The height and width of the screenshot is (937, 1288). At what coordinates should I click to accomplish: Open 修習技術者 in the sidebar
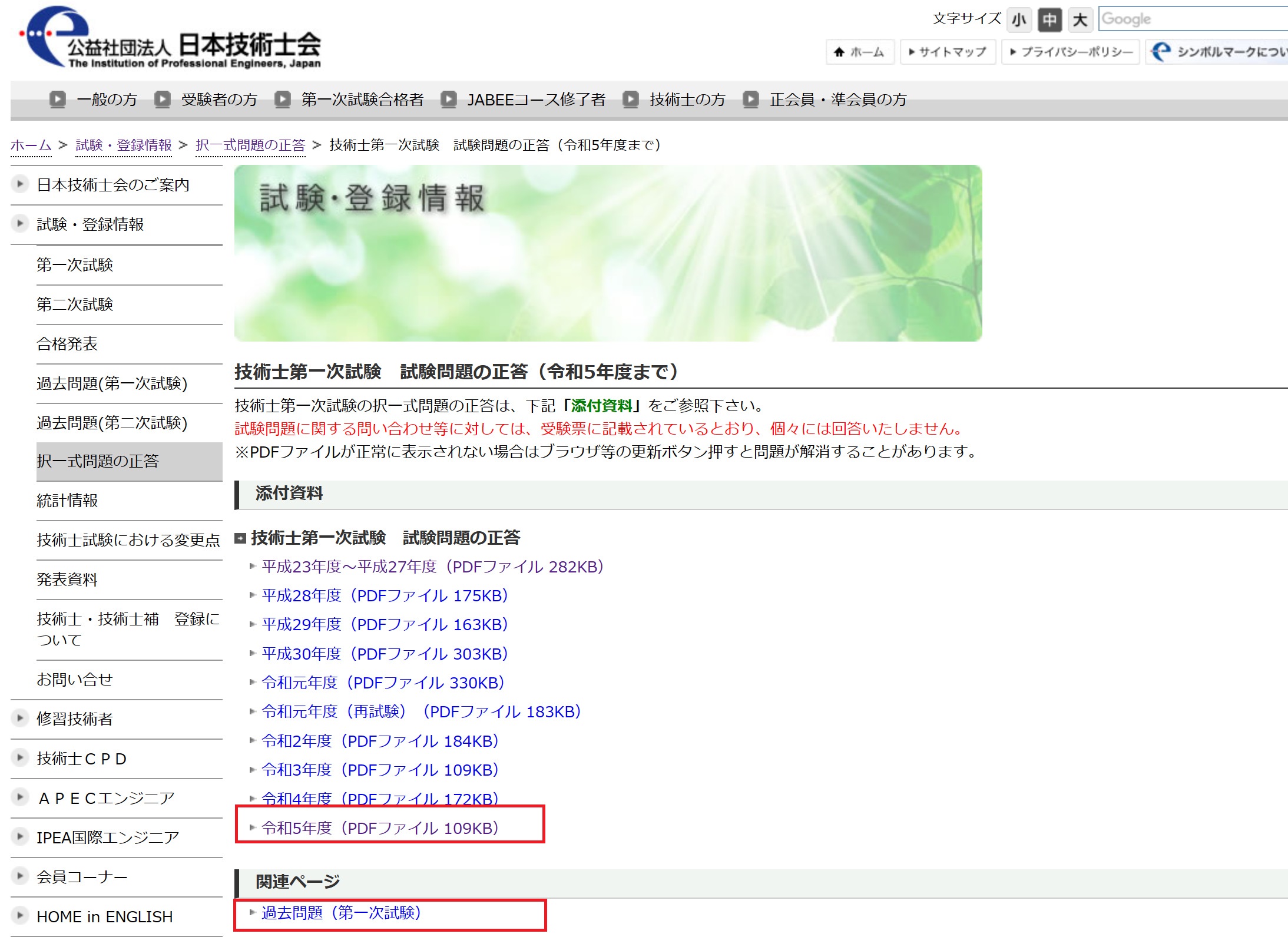[x=75, y=719]
